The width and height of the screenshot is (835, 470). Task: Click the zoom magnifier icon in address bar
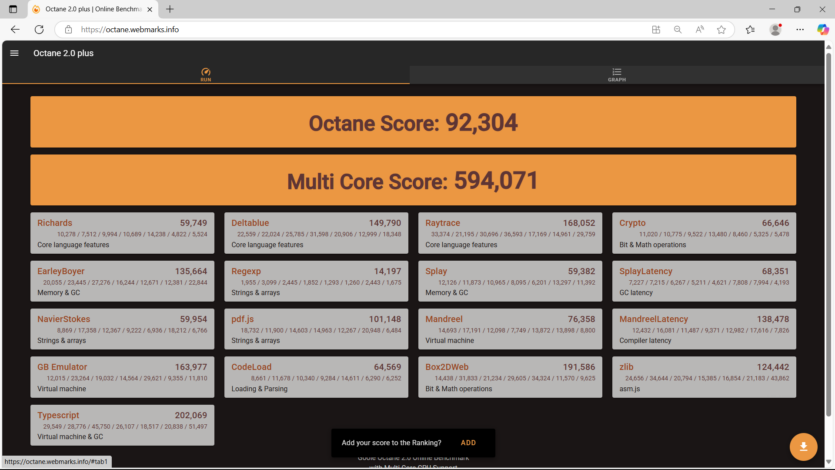coord(677,30)
